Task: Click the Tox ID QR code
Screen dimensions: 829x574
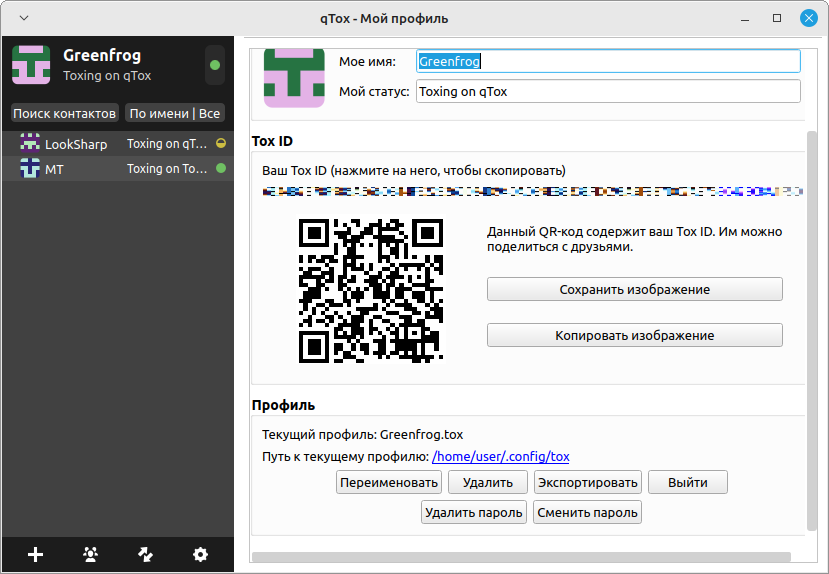Action: [371, 291]
